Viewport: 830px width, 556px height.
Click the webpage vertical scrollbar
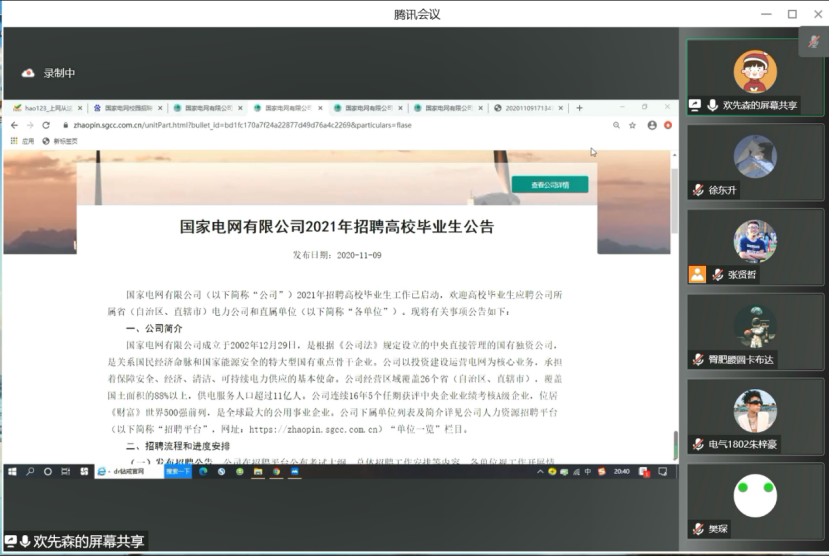674,300
